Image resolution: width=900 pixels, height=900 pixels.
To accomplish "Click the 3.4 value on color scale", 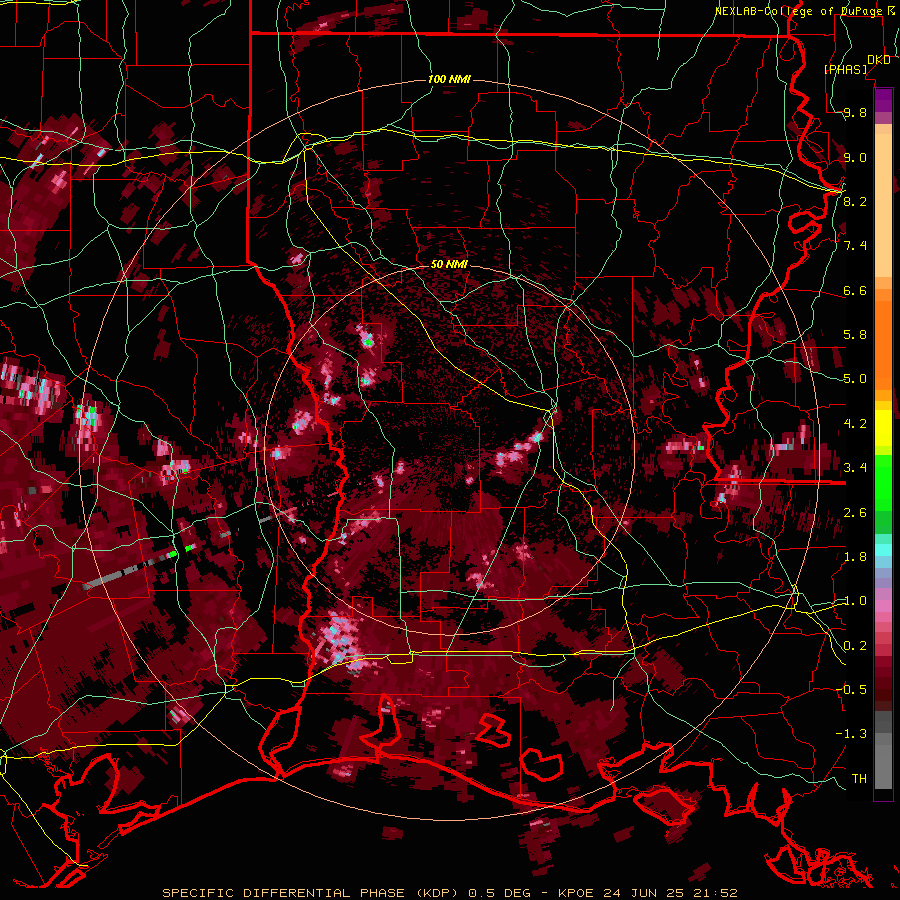I will coord(855,468).
